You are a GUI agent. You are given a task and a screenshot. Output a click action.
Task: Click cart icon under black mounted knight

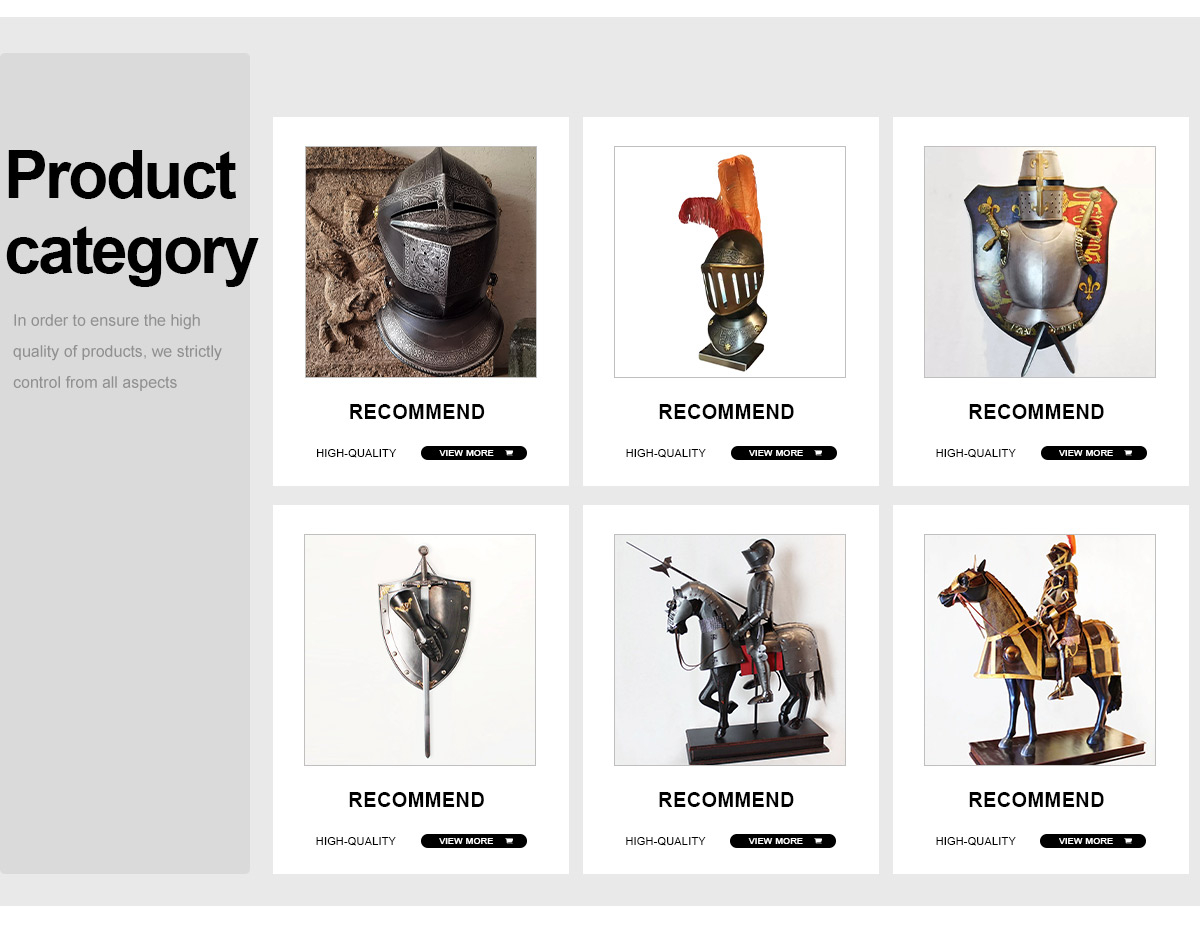(817, 841)
